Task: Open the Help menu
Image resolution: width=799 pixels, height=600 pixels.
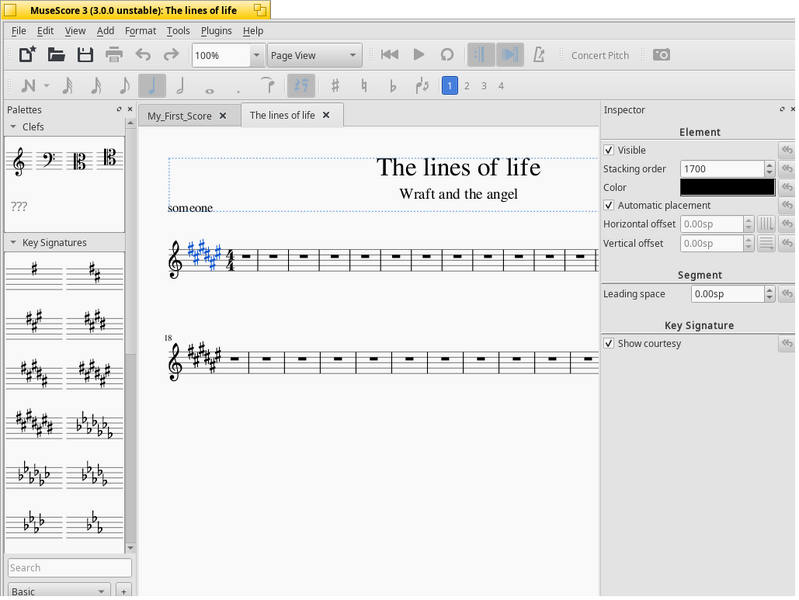Action: tap(253, 31)
